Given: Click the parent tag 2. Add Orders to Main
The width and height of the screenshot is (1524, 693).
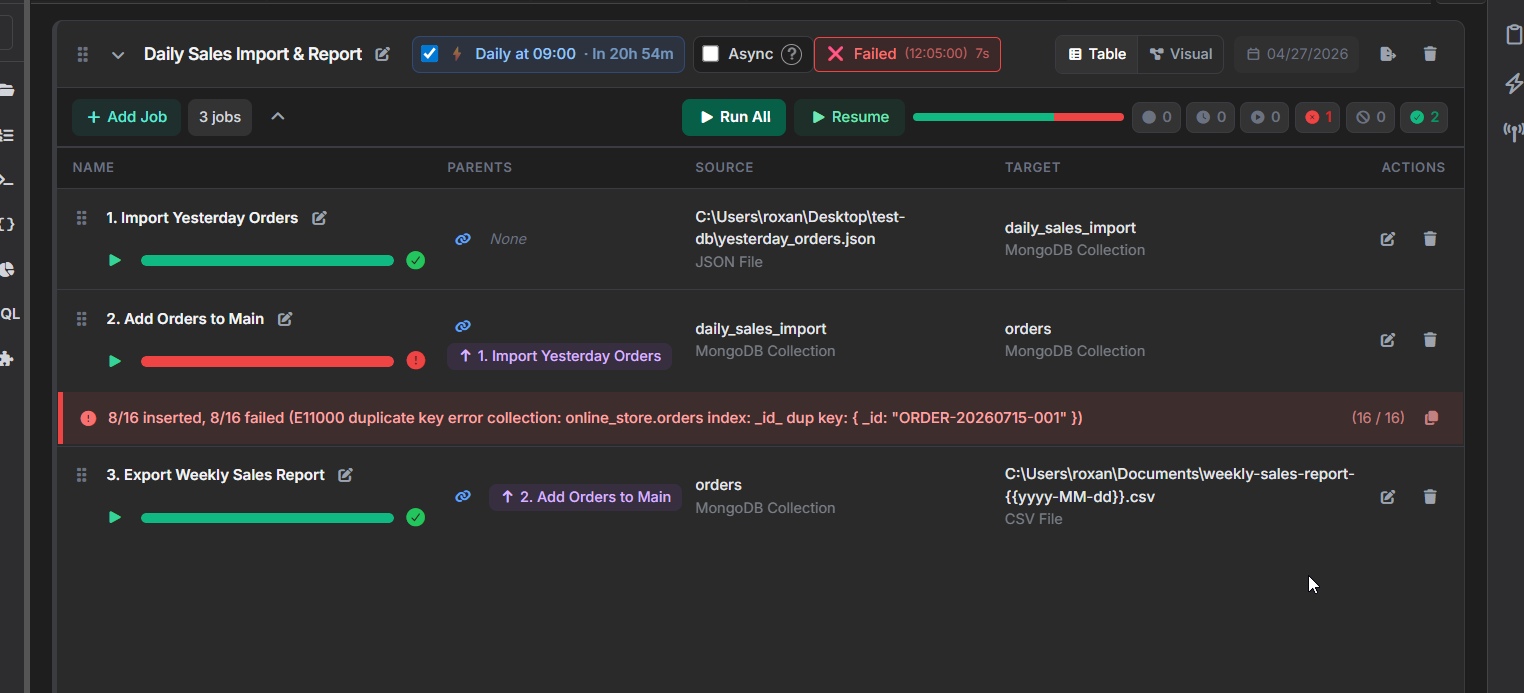Looking at the screenshot, I should (586, 497).
